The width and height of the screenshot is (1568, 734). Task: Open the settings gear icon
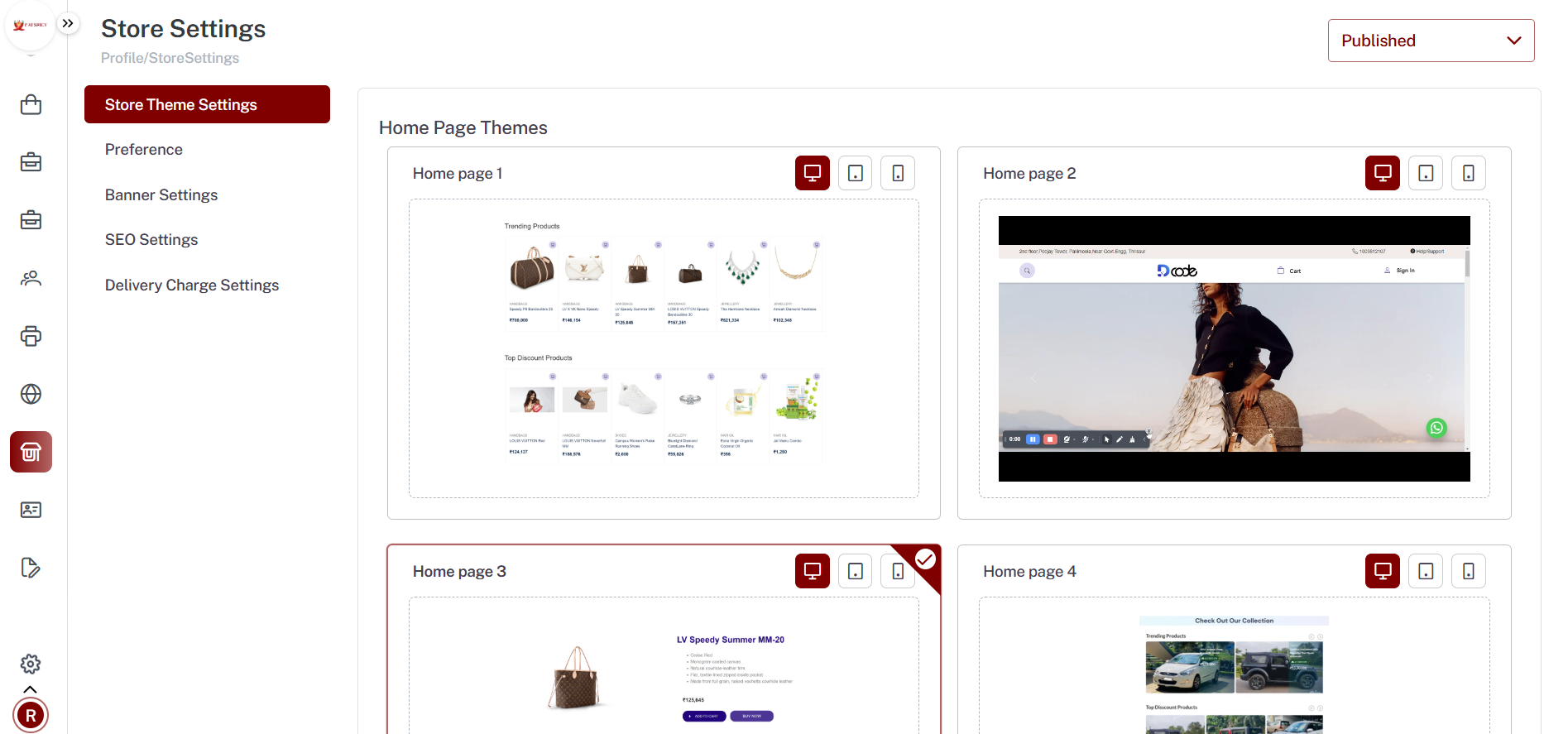(x=31, y=664)
